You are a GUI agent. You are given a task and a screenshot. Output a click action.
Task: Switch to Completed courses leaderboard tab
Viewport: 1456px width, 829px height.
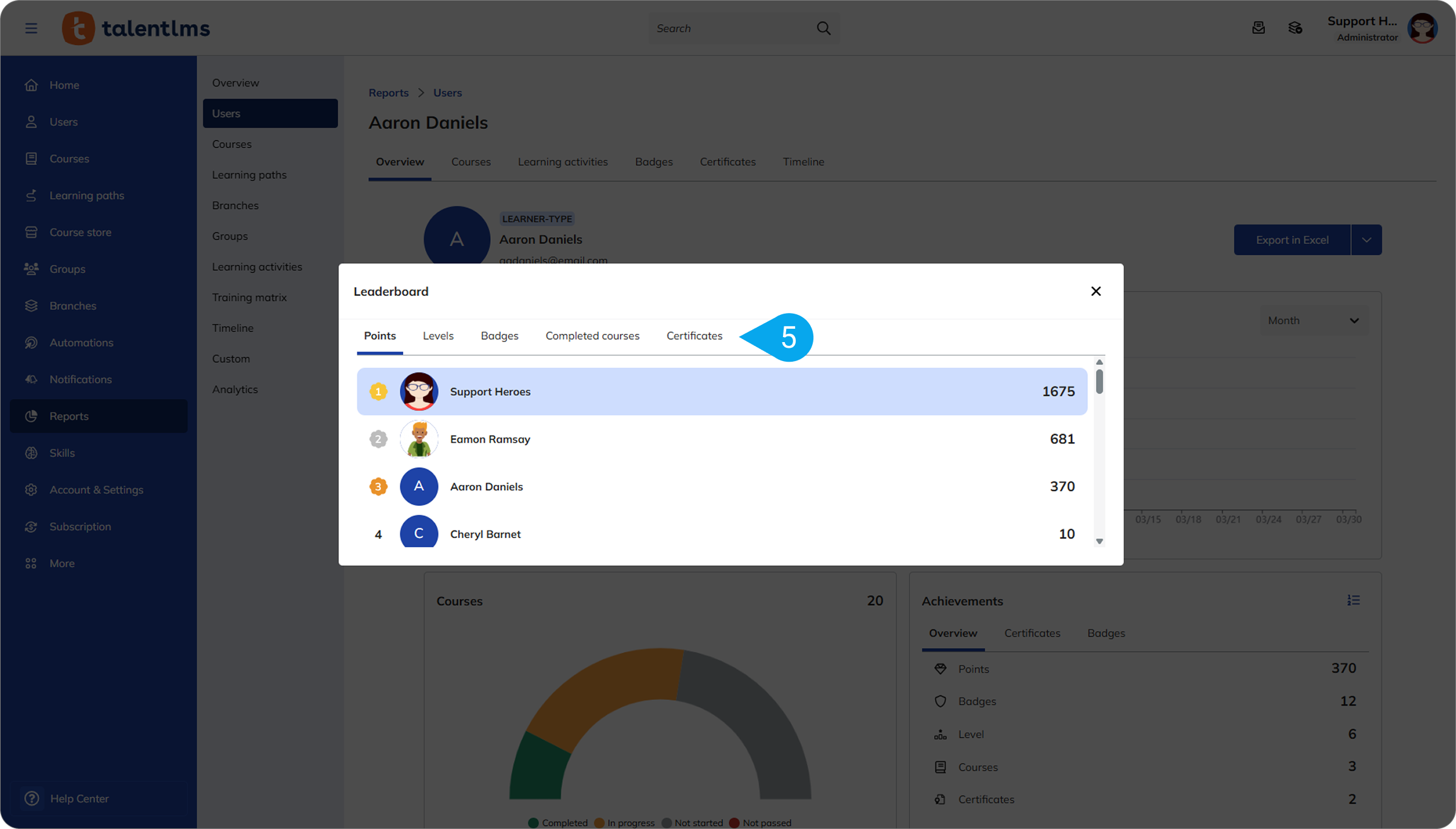pyautogui.click(x=592, y=336)
